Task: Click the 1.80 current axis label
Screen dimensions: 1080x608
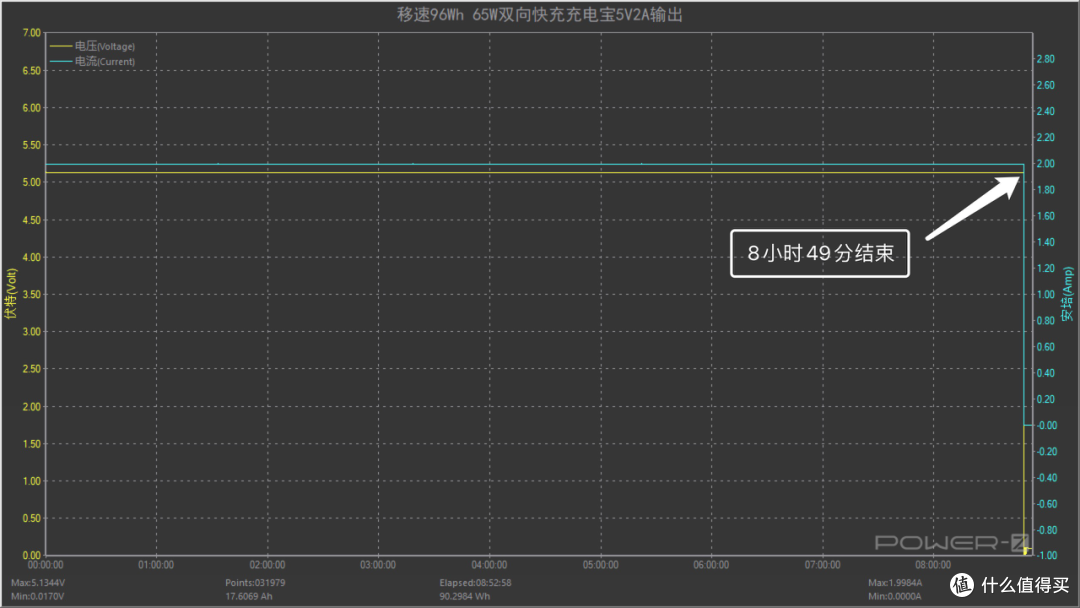Action: point(1046,190)
